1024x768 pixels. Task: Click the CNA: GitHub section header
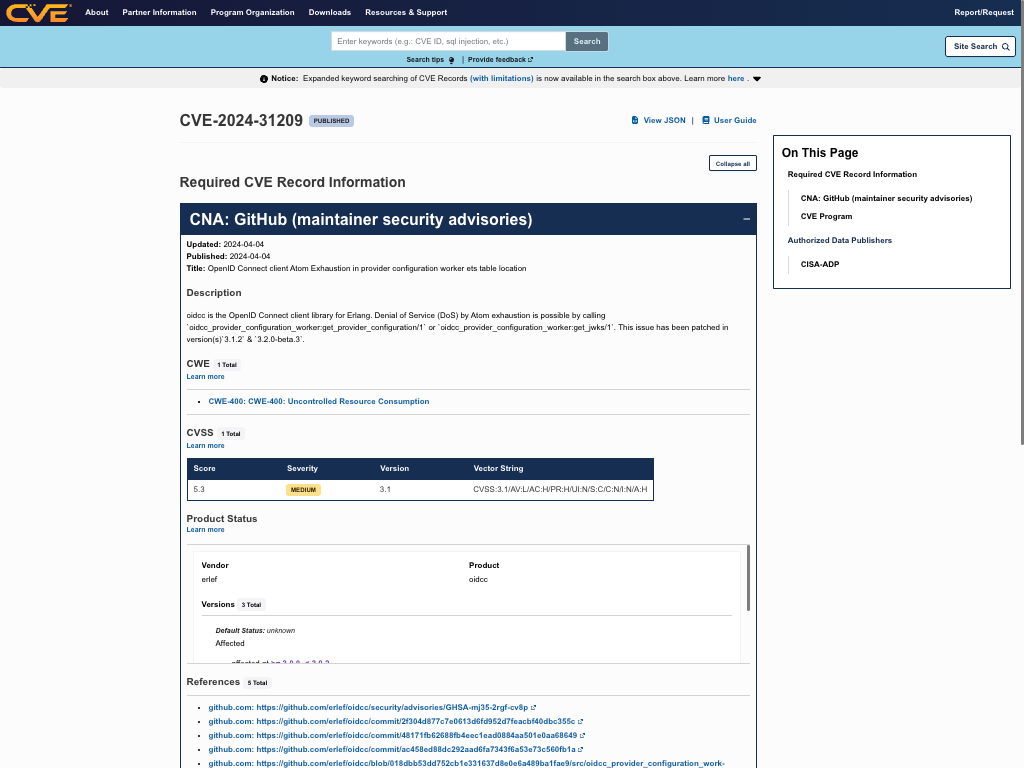468,219
